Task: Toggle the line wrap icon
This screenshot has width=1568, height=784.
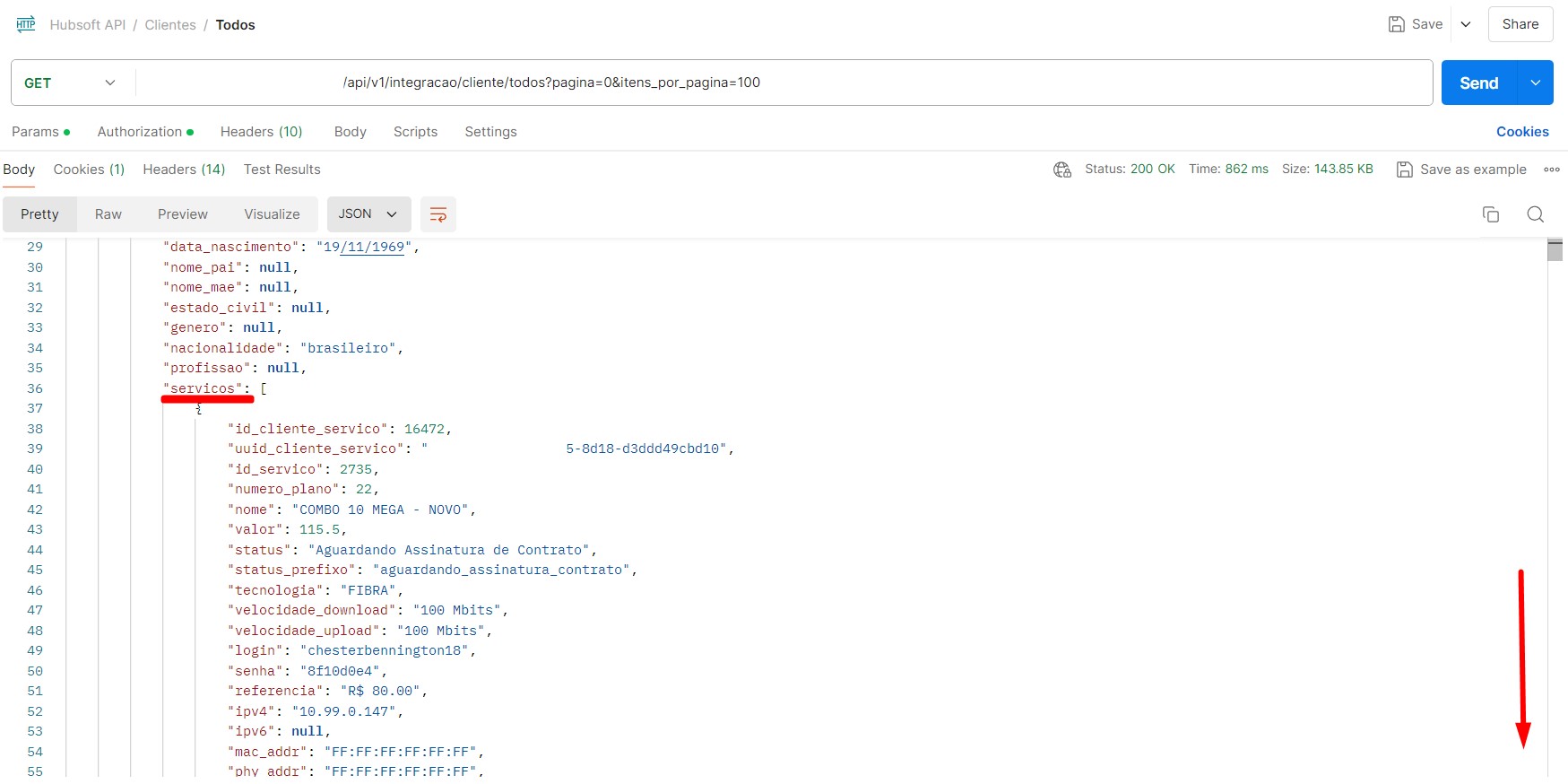Action: click(438, 214)
